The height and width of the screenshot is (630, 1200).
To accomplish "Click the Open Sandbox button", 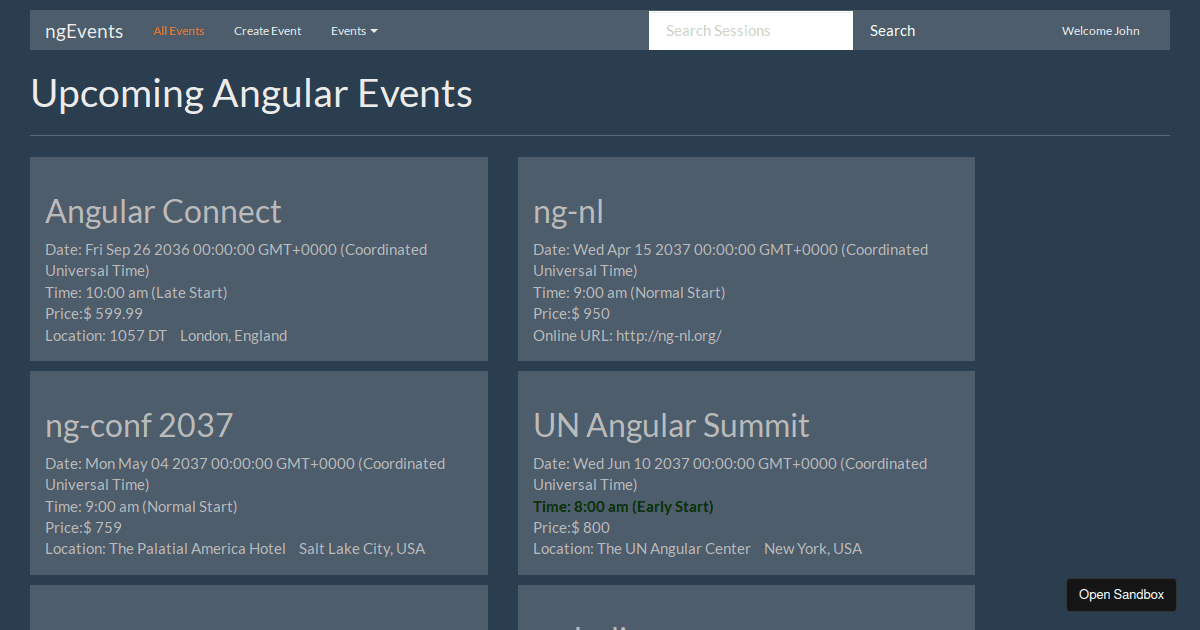I will [x=1120, y=594].
